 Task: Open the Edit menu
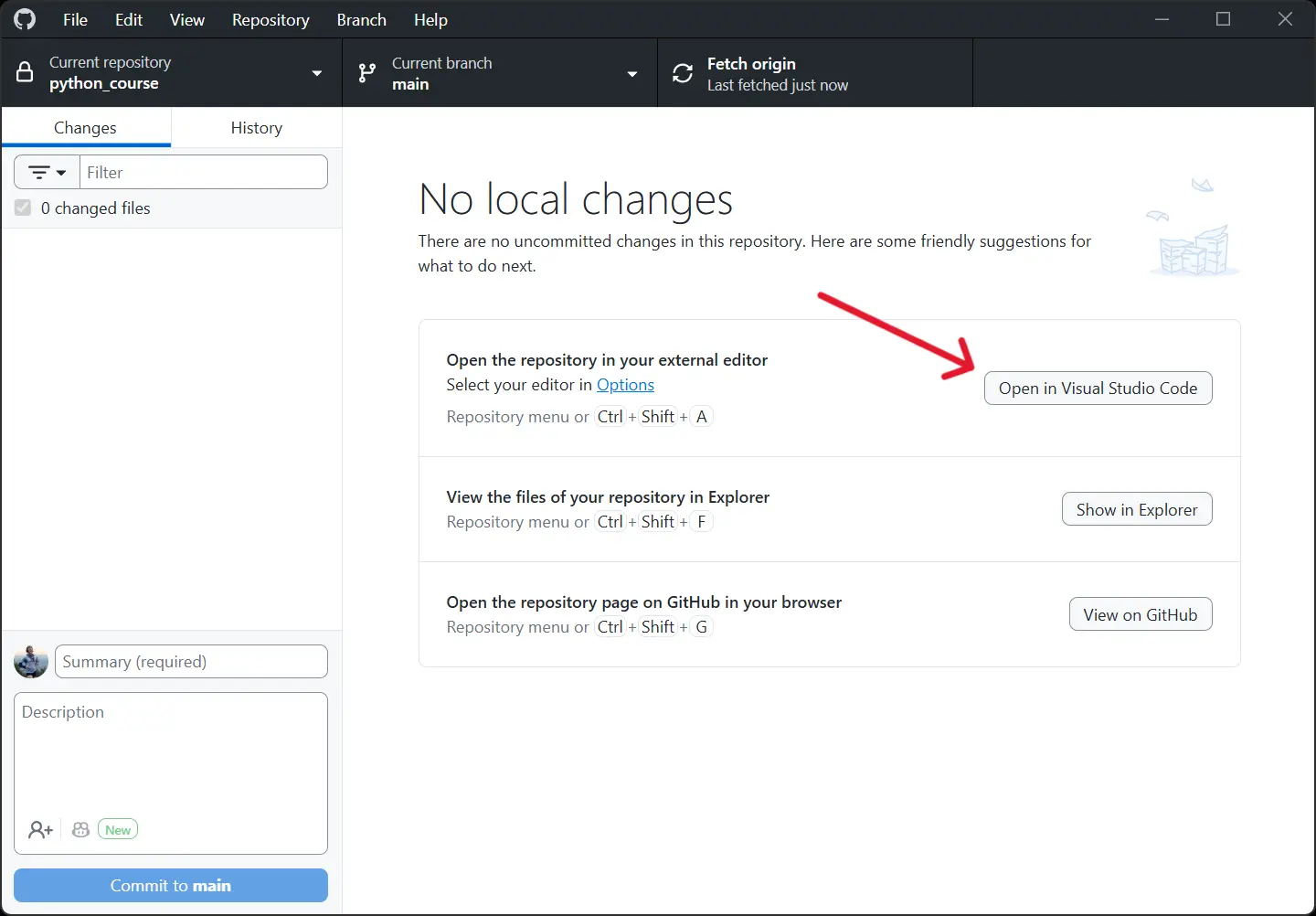pos(129,19)
